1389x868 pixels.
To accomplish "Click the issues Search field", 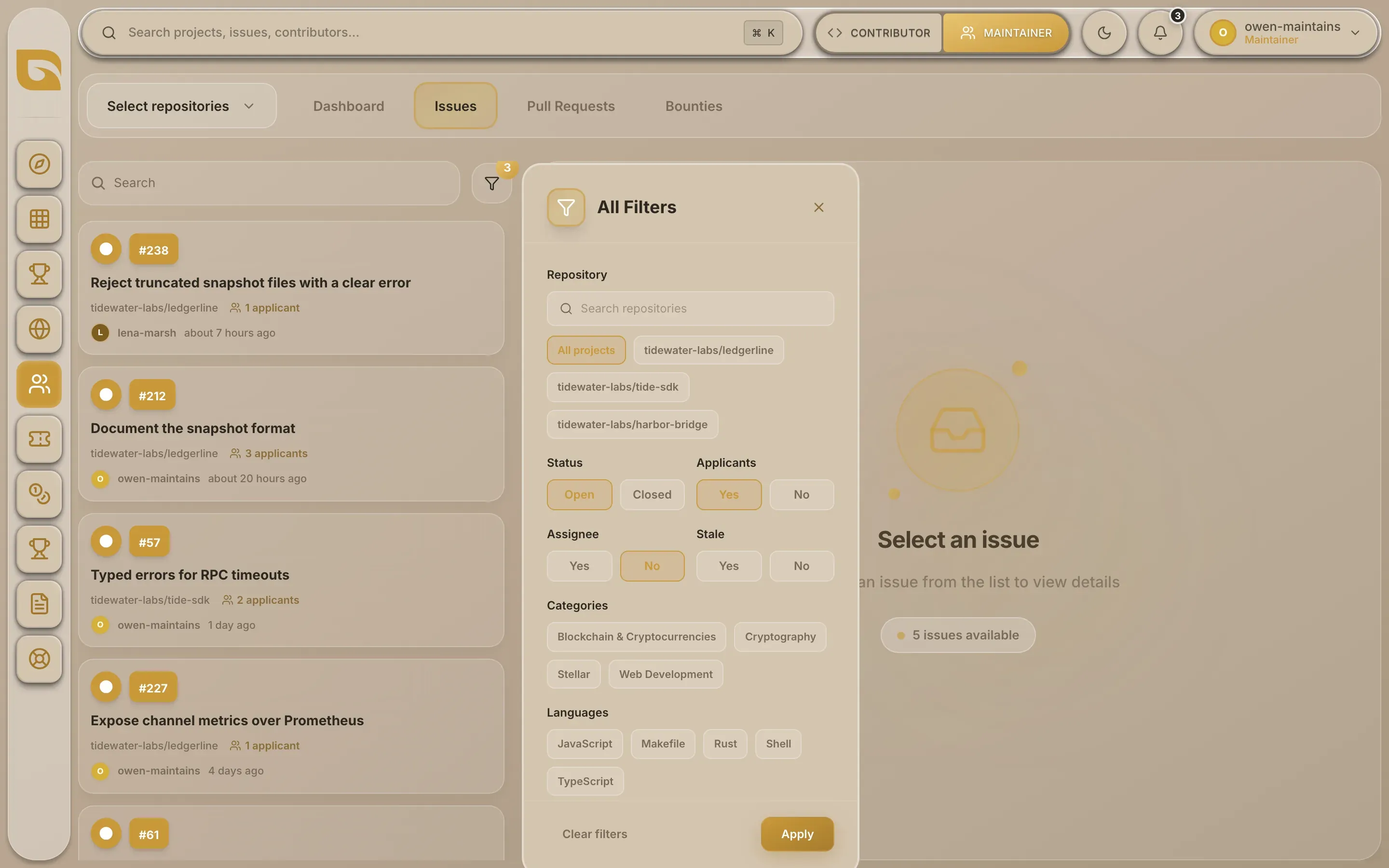I will [x=269, y=183].
